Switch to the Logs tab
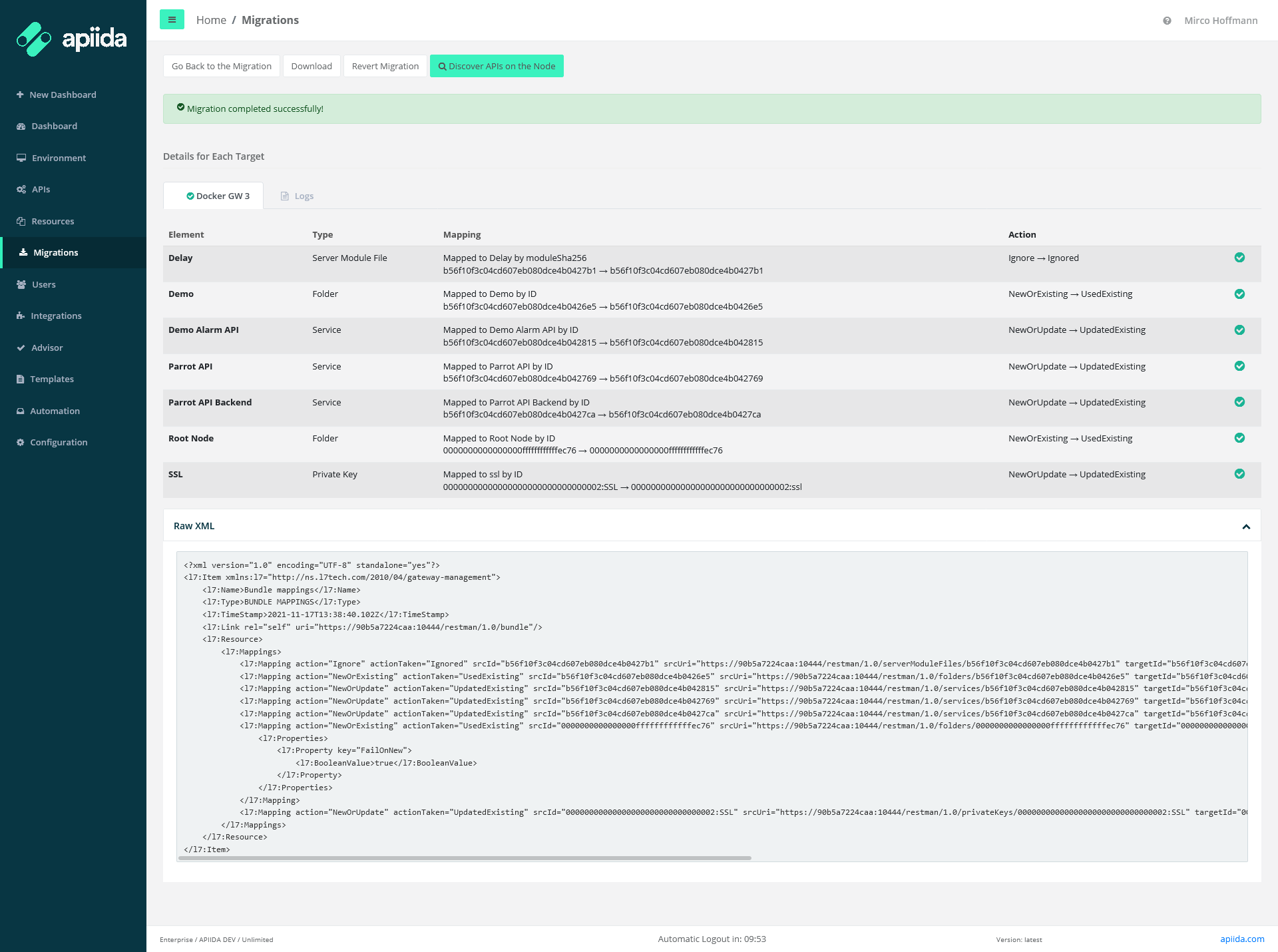This screenshot has width=1278, height=952. pyautogui.click(x=298, y=196)
